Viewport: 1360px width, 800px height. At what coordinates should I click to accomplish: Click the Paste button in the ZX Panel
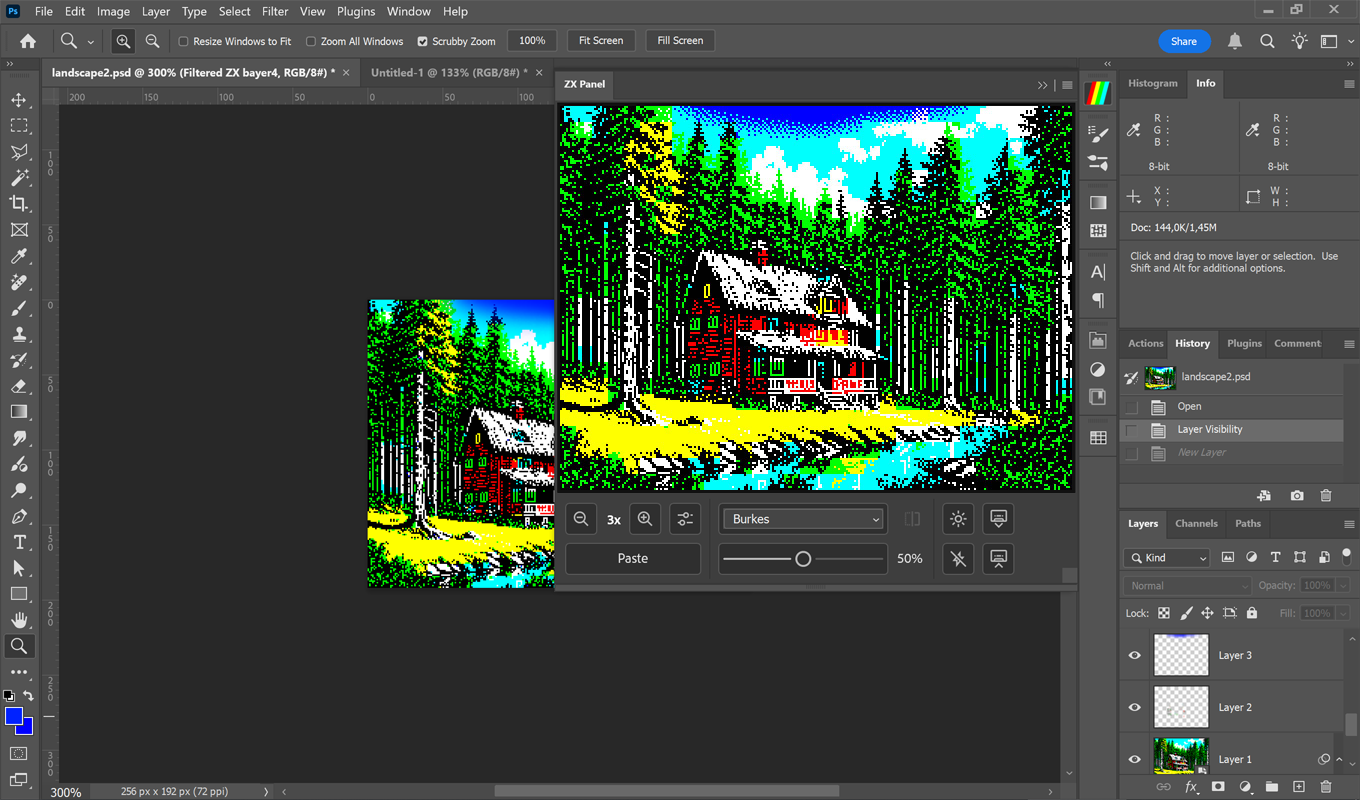(x=632, y=558)
